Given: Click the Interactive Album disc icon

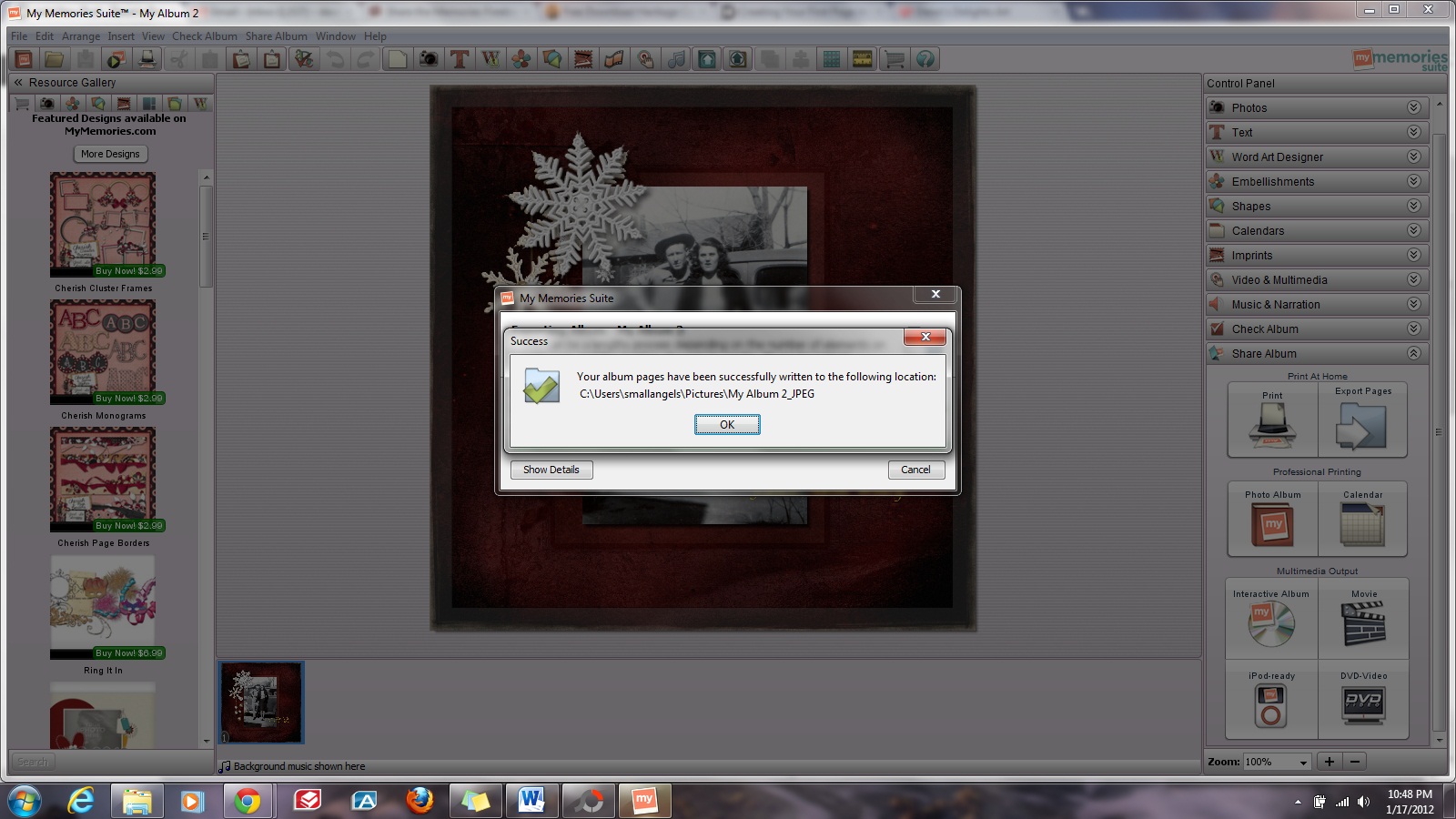Looking at the screenshot, I should pyautogui.click(x=1271, y=624).
